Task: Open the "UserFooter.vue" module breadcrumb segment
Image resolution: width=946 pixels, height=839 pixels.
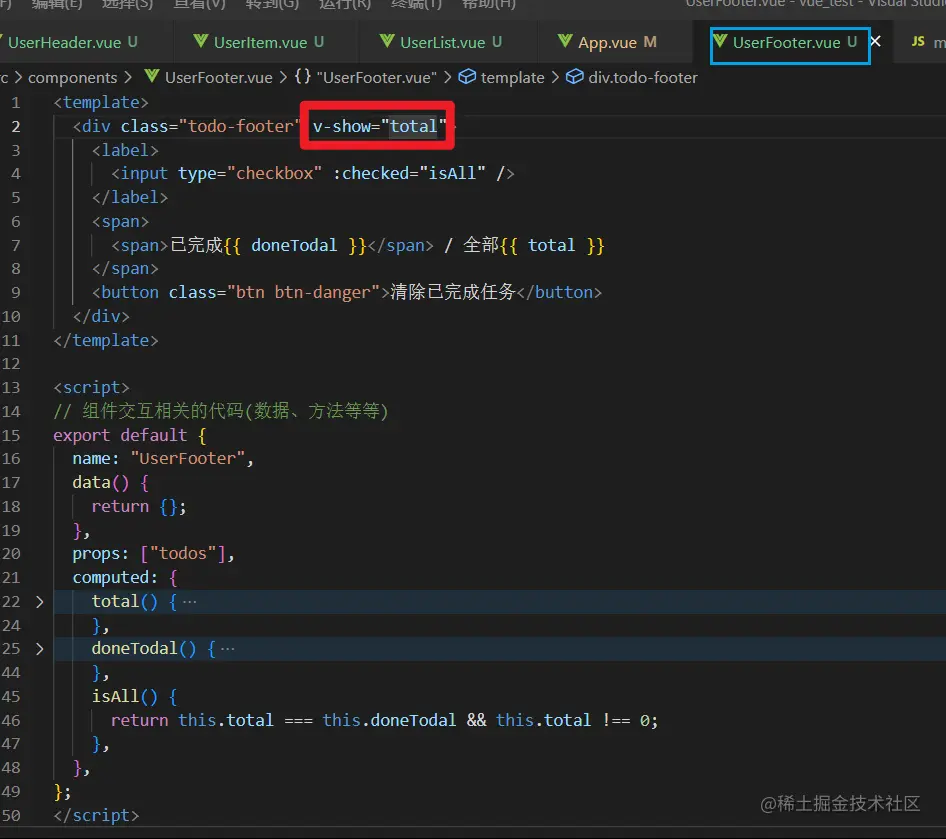Action: tap(377, 78)
